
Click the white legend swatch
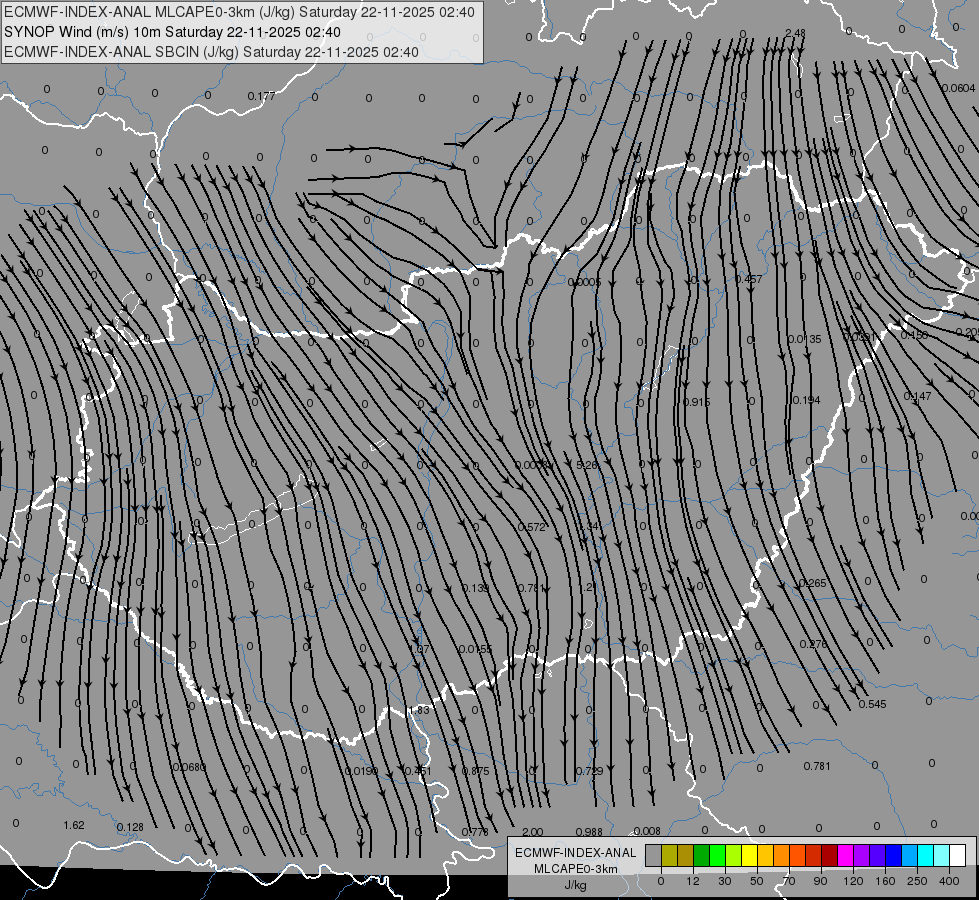pos(958,855)
